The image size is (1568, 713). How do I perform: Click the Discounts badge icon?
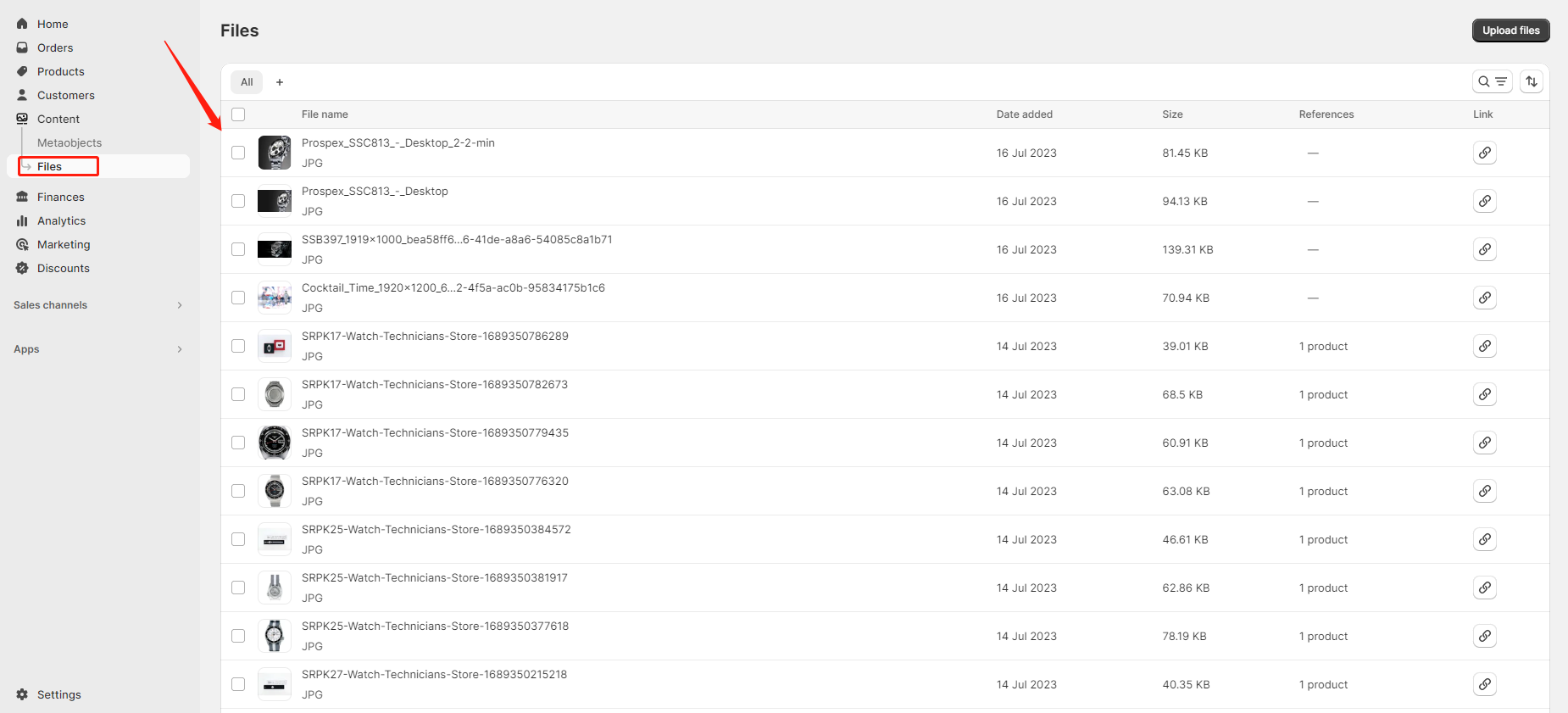(x=22, y=268)
